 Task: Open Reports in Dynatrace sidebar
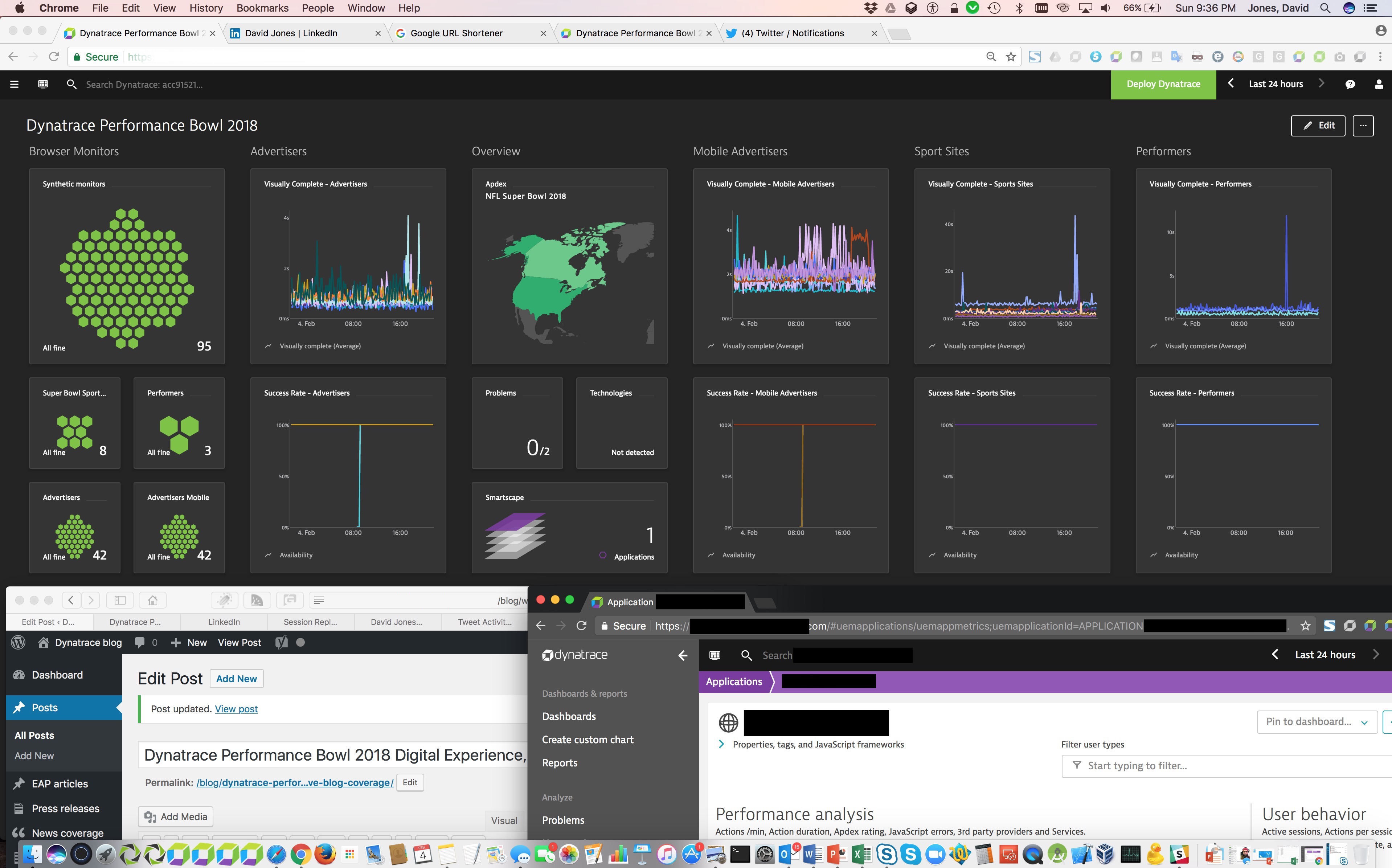pos(560,762)
